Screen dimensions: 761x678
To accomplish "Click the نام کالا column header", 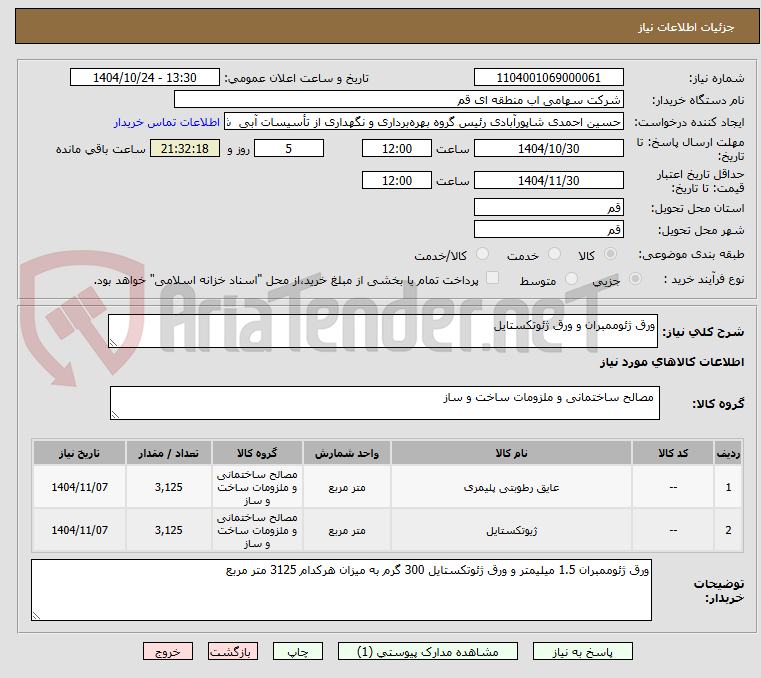I will pyautogui.click(x=511, y=453).
